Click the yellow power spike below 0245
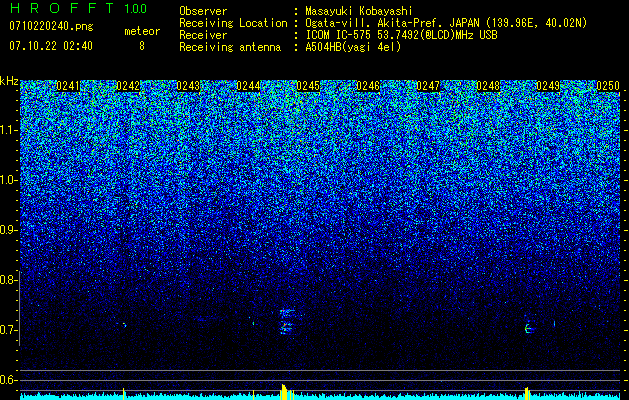Image resolution: width=629 pixels, height=400 pixels. click(286, 392)
